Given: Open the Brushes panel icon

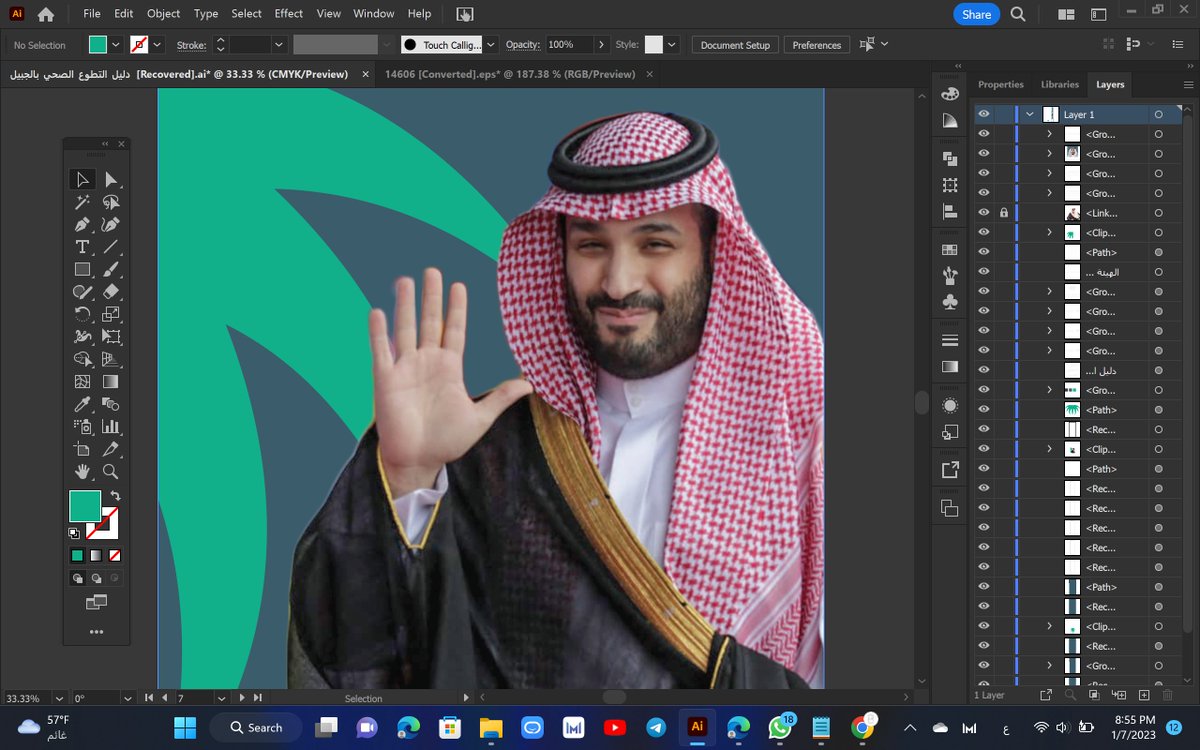Looking at the screenshot, I should (x=950, y=275).
